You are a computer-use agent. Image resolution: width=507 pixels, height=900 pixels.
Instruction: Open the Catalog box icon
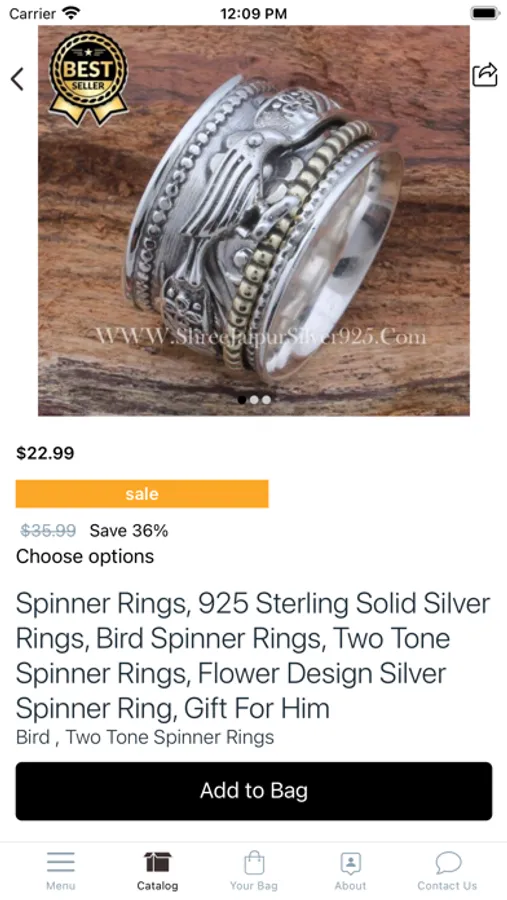[157, 862]
